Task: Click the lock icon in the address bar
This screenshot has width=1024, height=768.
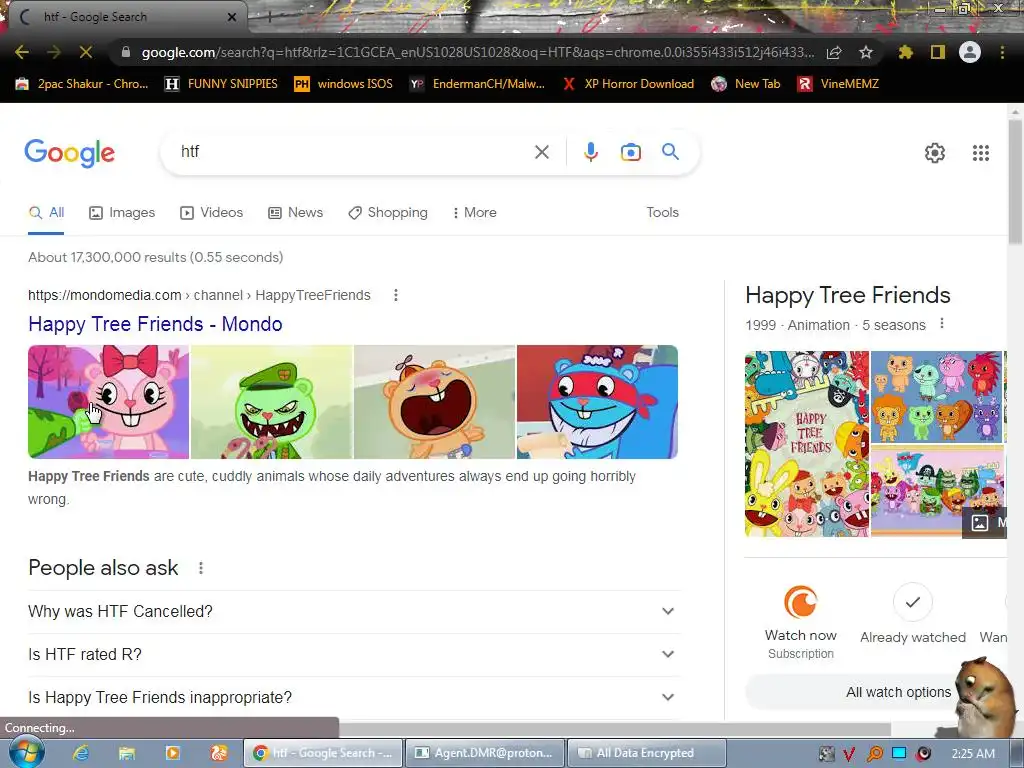Action: (x=126, y=52)
